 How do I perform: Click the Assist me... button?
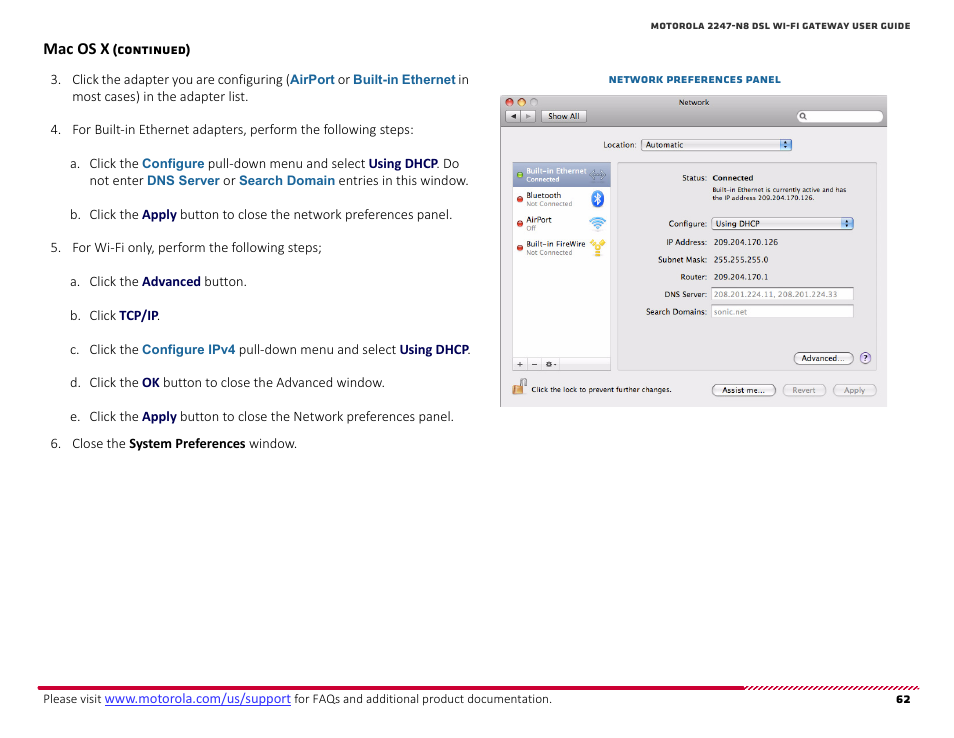(743, 390)
